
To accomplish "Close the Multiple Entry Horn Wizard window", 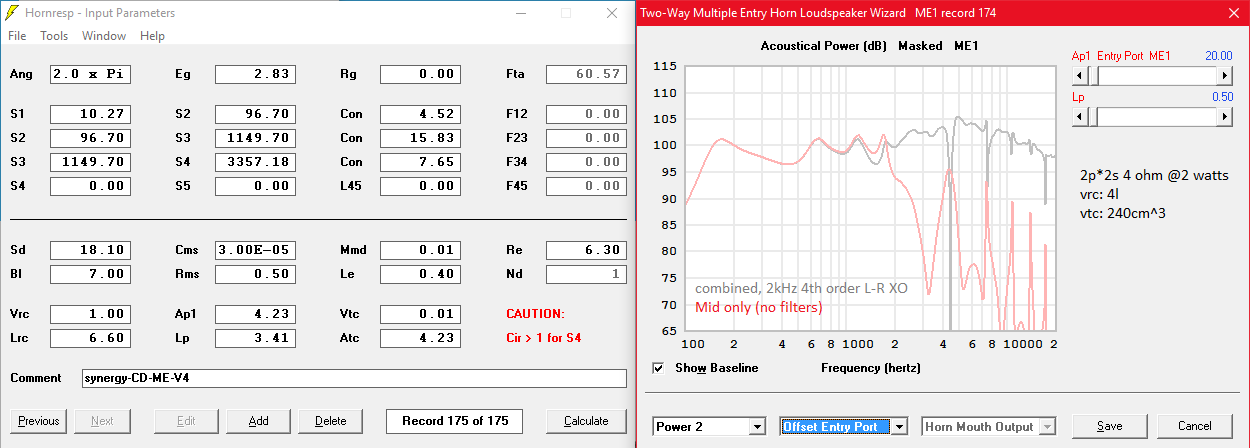I will (1231, 13).
